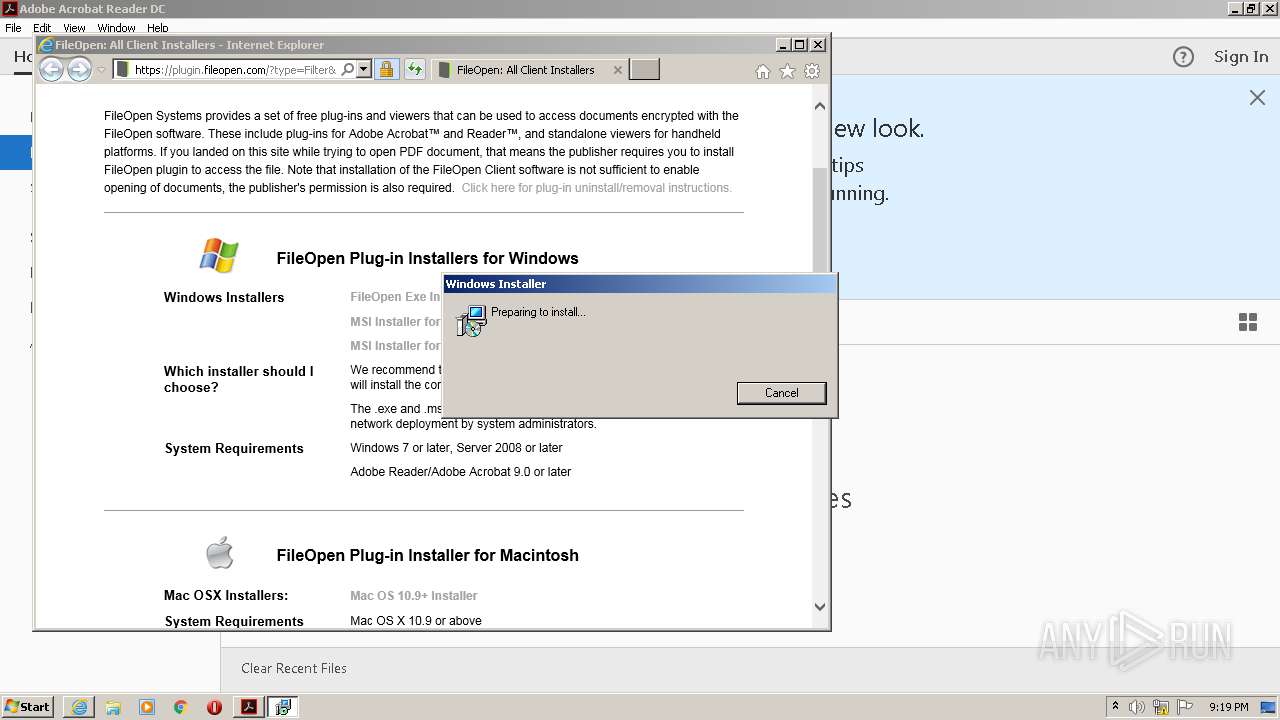Screen dimensions: 1280x720
Task: Click Sign In in Acrobat Reader
Action: [x=1241, y=57]
